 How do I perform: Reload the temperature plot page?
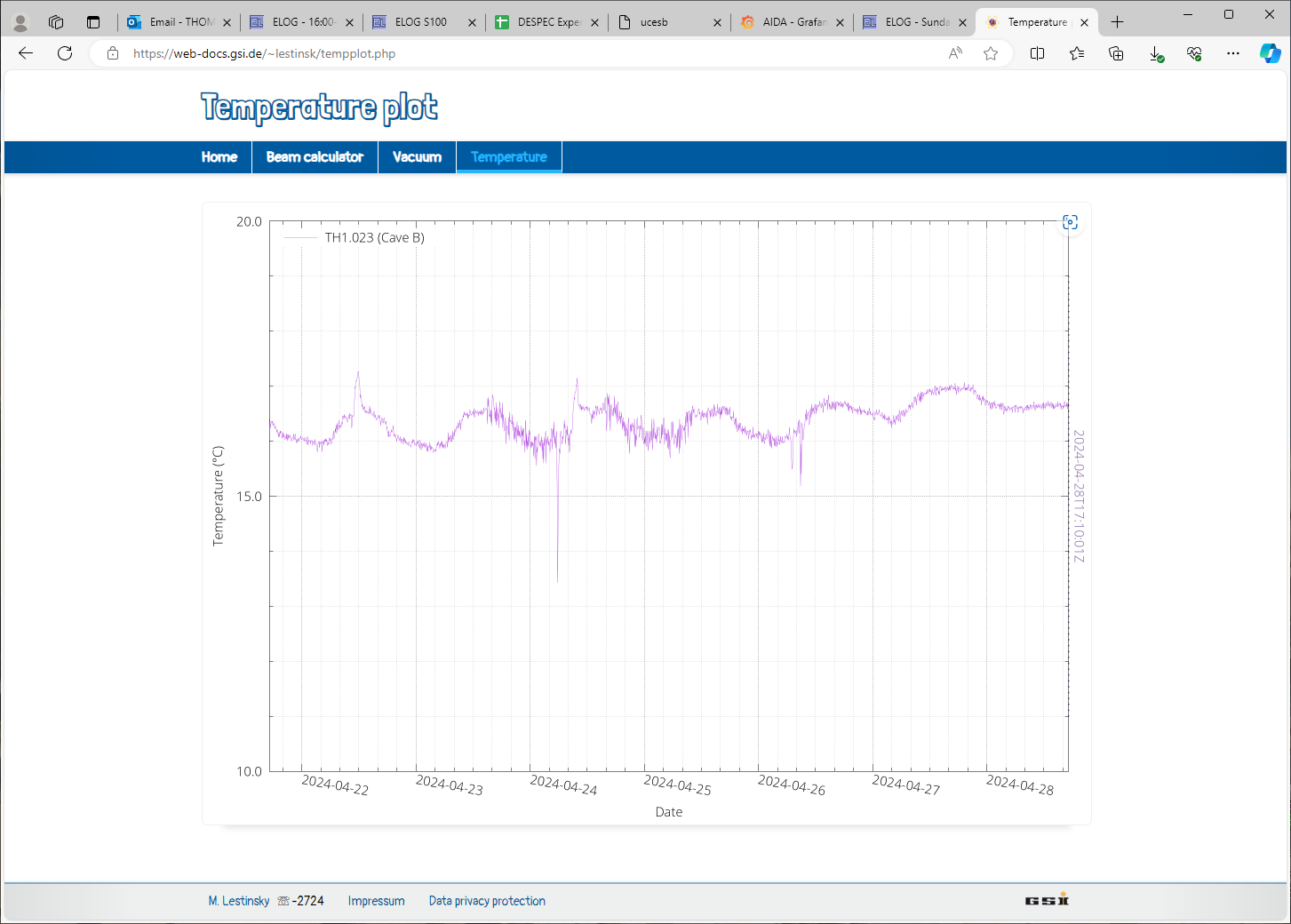coord(65,53)
